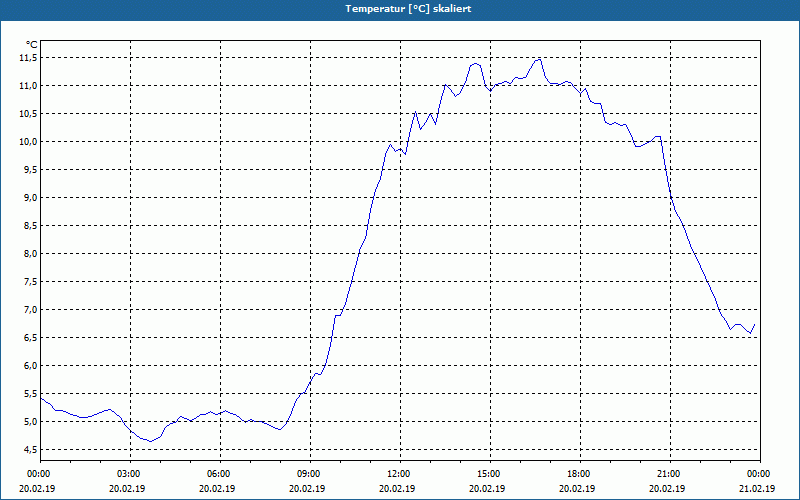Click the 20.02.19 date under first 00:00
The image size is (800, 500).
(38, 489)
